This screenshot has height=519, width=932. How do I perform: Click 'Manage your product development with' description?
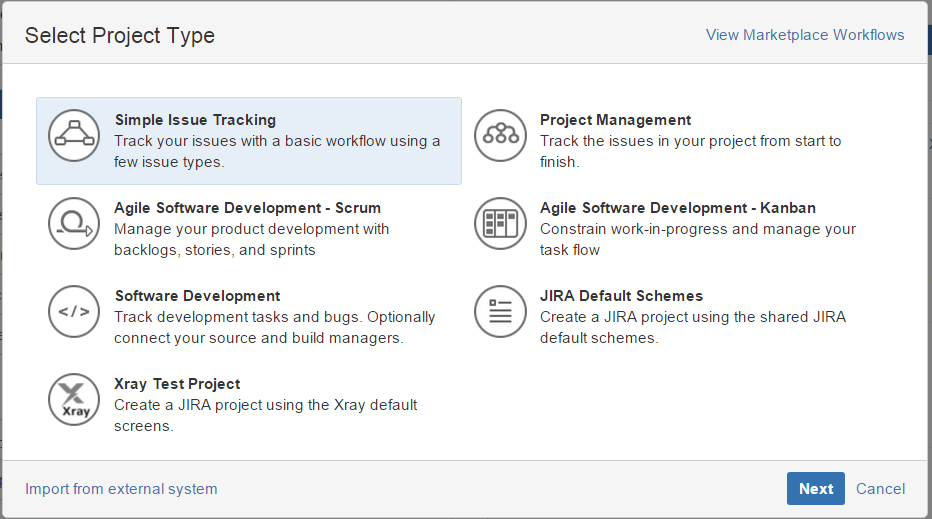(251, 240)
